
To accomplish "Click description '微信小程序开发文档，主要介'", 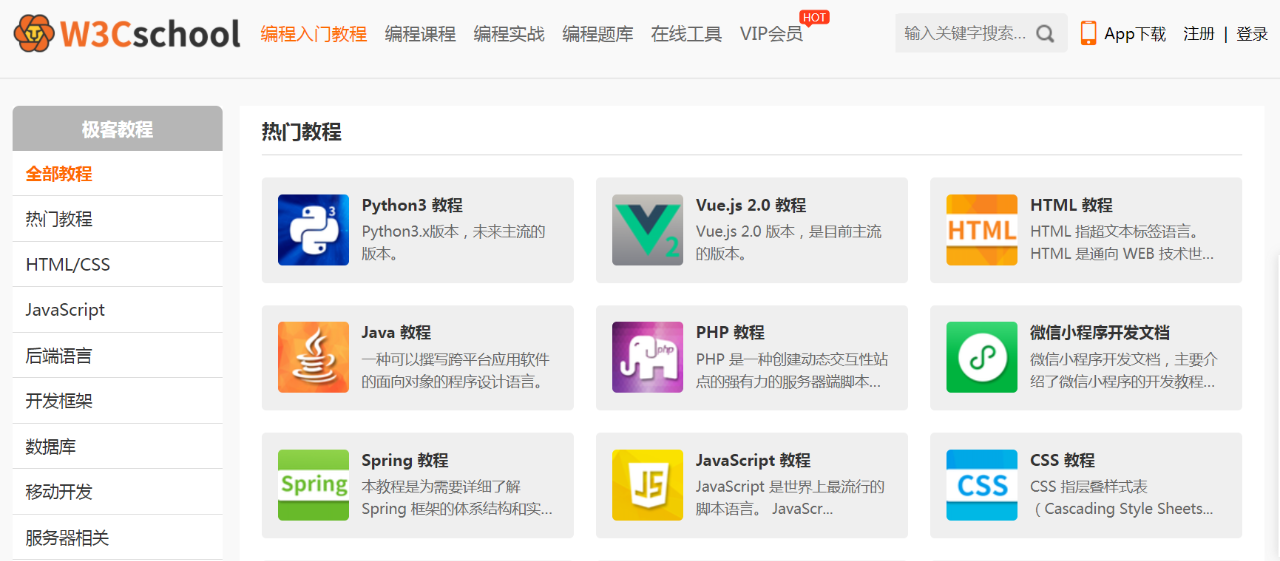I will coord(1124,359).
